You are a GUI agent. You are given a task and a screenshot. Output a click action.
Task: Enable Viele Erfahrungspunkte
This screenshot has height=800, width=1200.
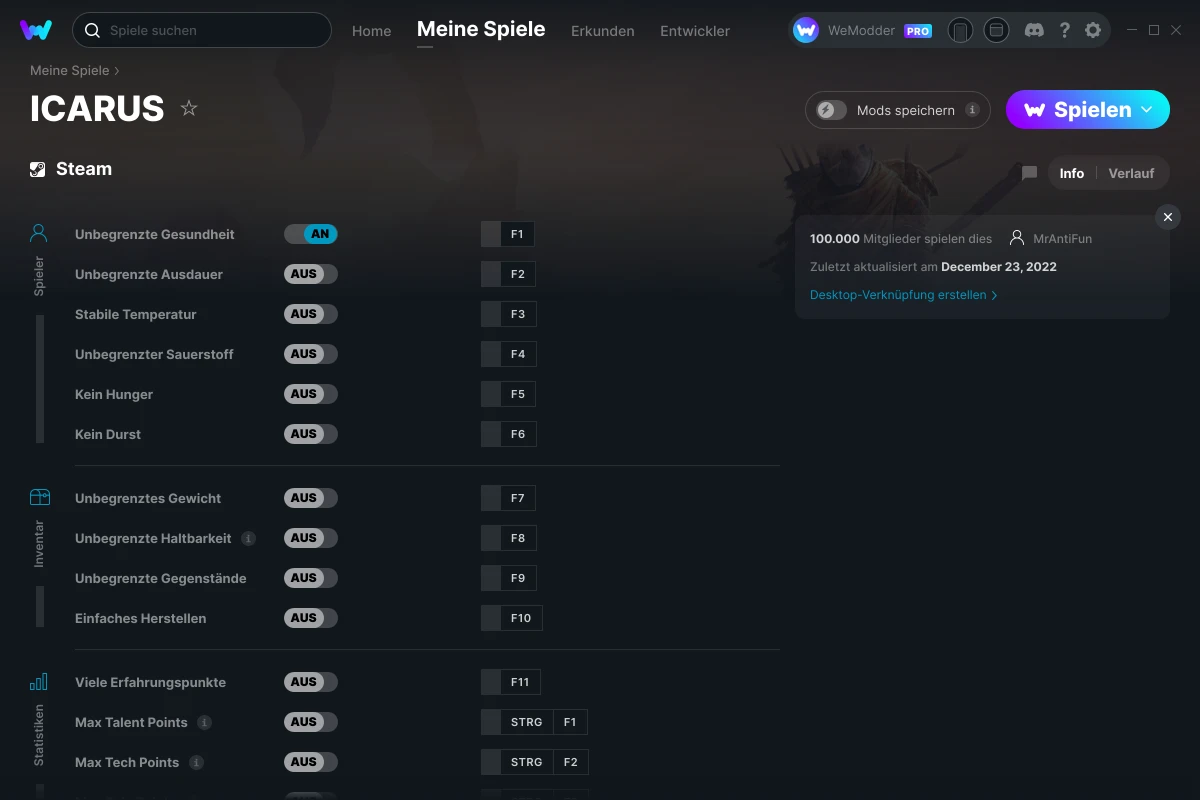tap(311, 682)
